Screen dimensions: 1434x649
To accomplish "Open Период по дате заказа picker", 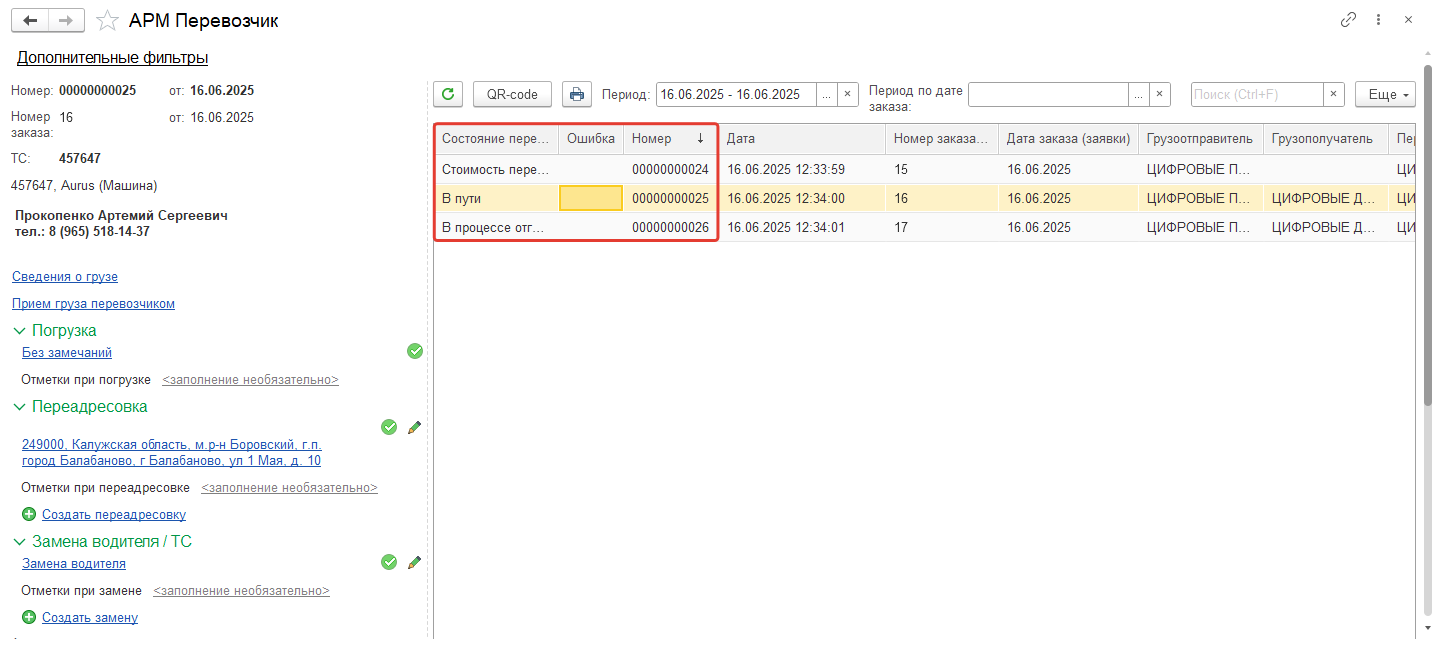I will pyautogui.click(x=1138, y=94).
